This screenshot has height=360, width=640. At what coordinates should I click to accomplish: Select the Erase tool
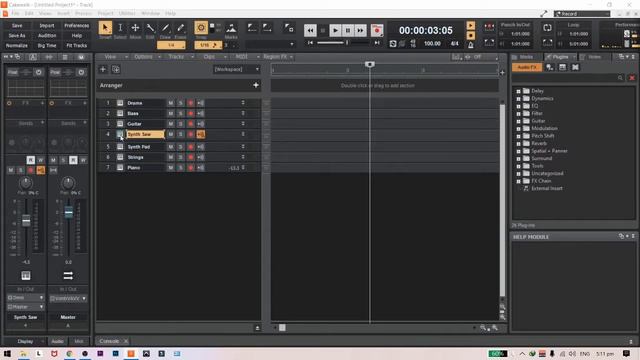[x=180, y=28]
